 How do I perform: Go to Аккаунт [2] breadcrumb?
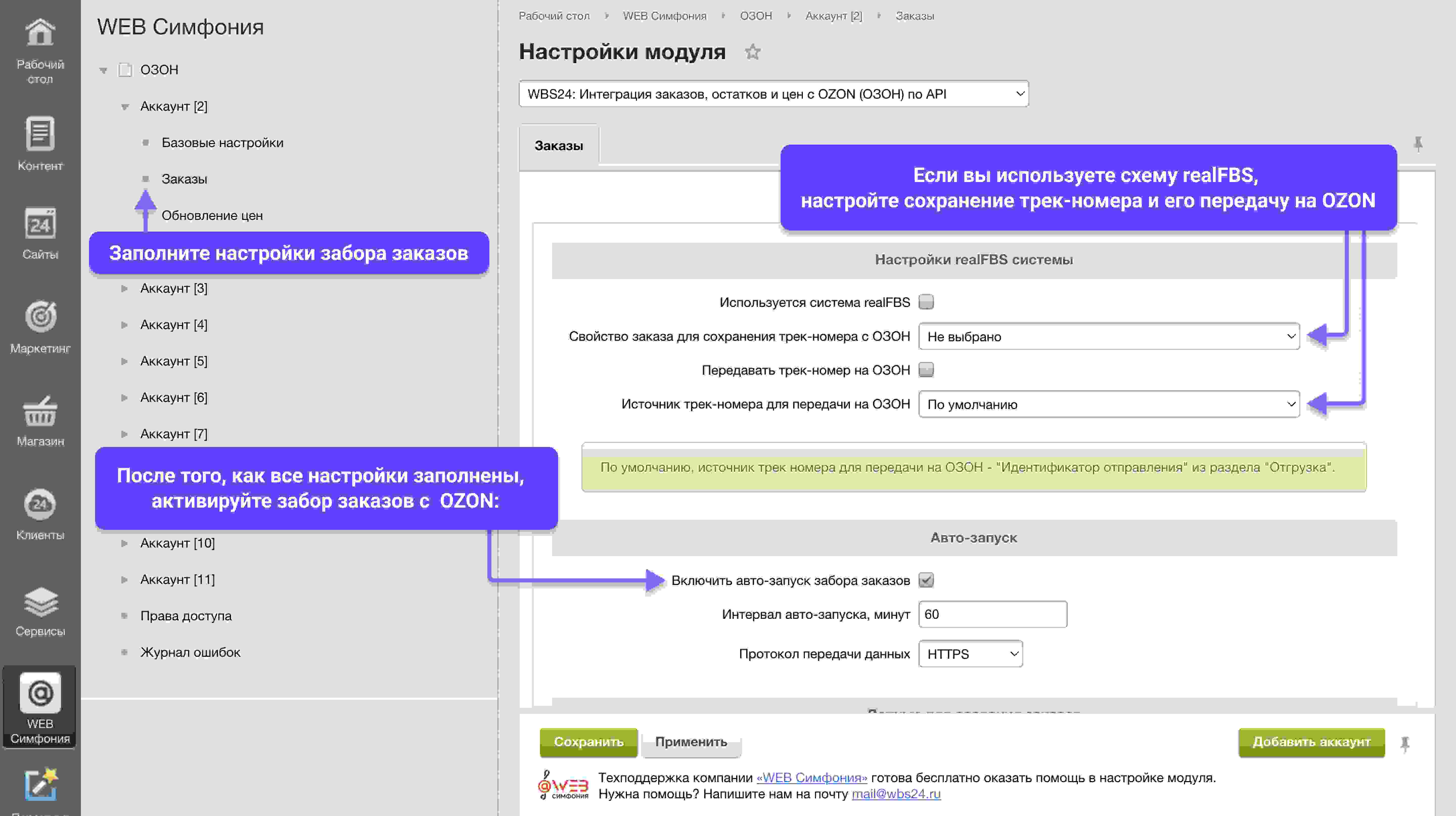[x=834, y=16]
